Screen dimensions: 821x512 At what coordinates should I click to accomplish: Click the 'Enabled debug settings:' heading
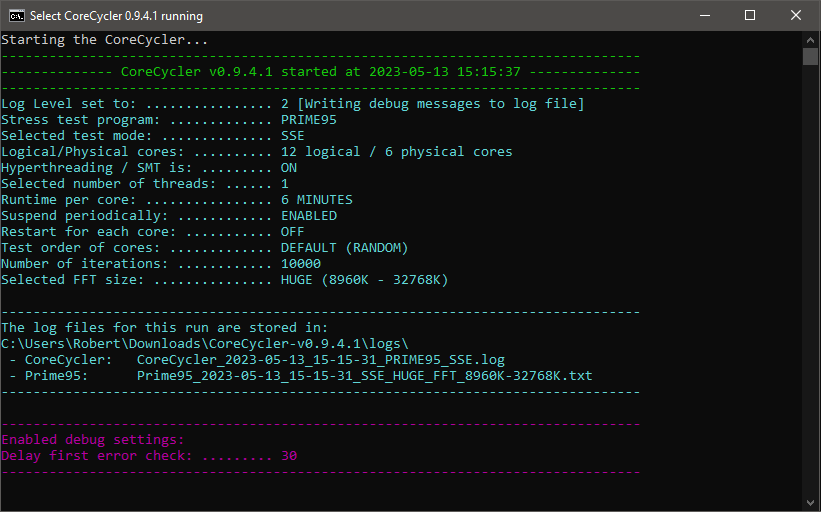tap(92, 440)
